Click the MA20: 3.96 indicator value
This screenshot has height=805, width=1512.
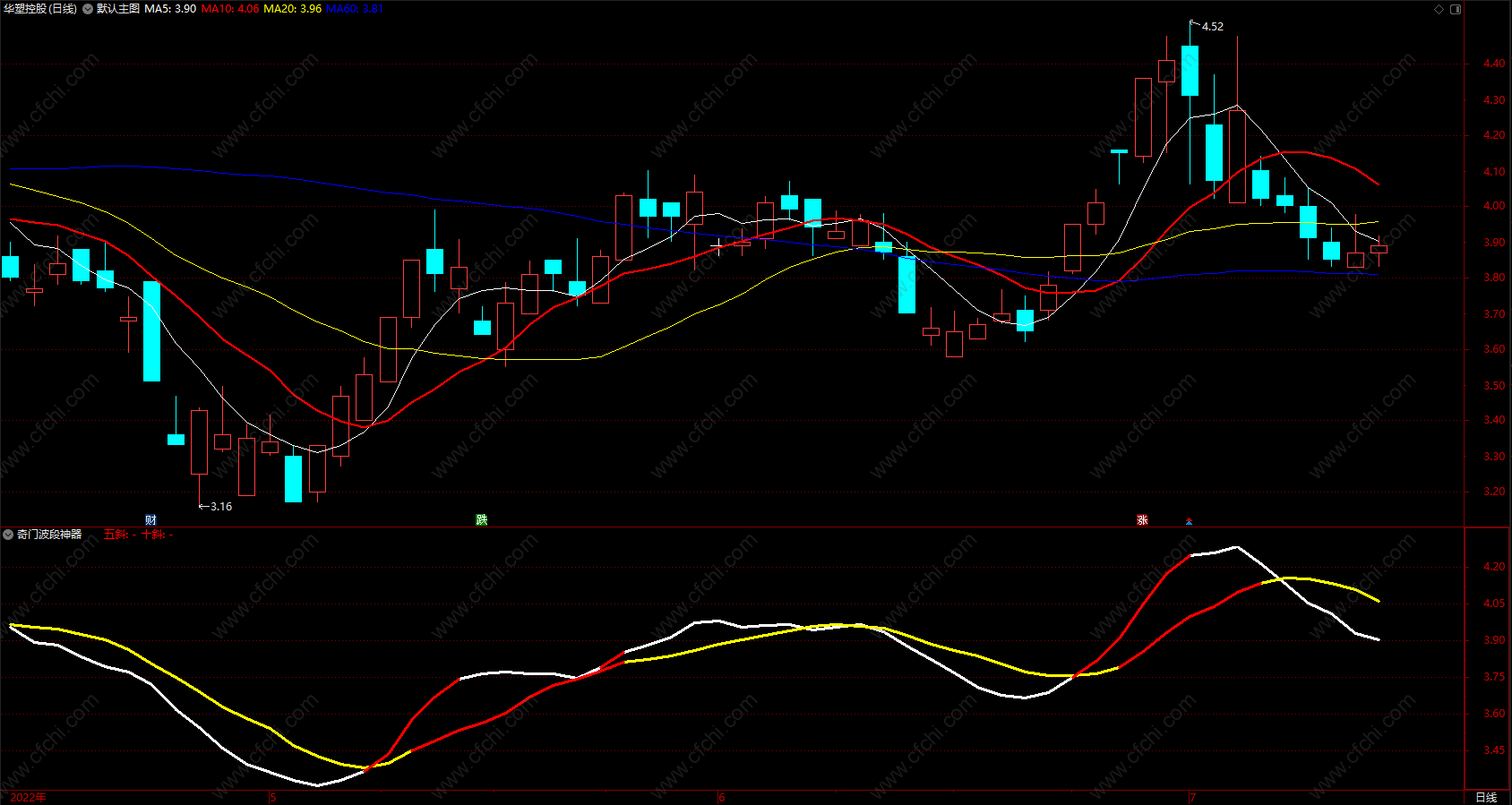coord(293,9)
